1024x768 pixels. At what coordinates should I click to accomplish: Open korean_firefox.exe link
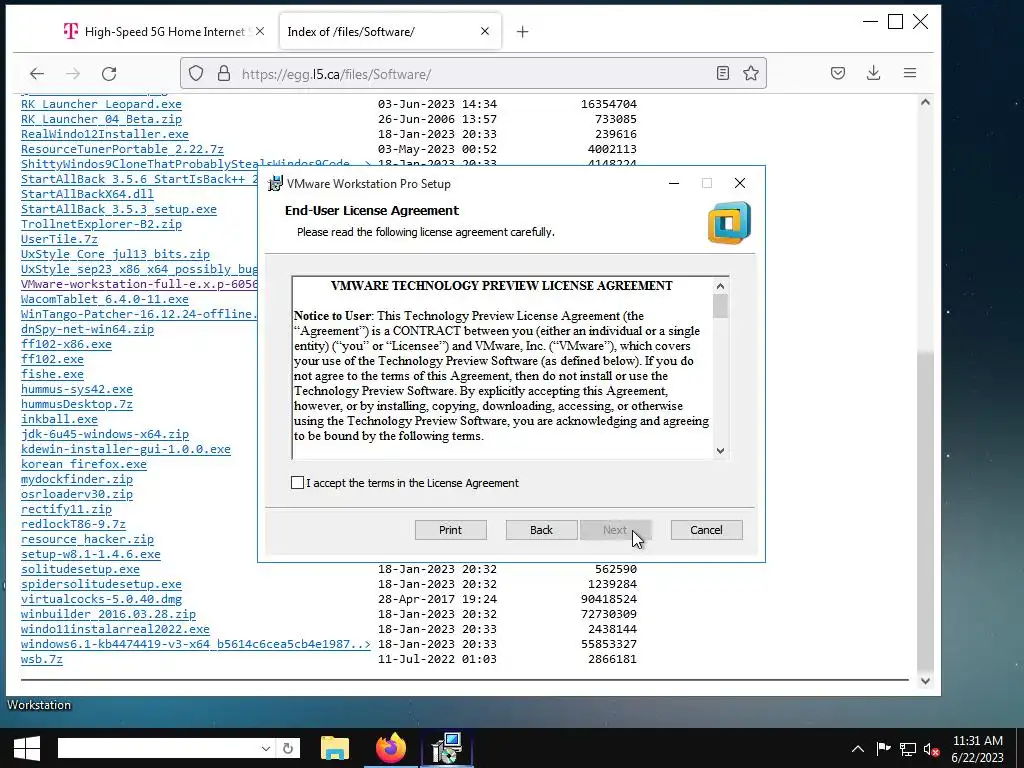coord(84,464)
